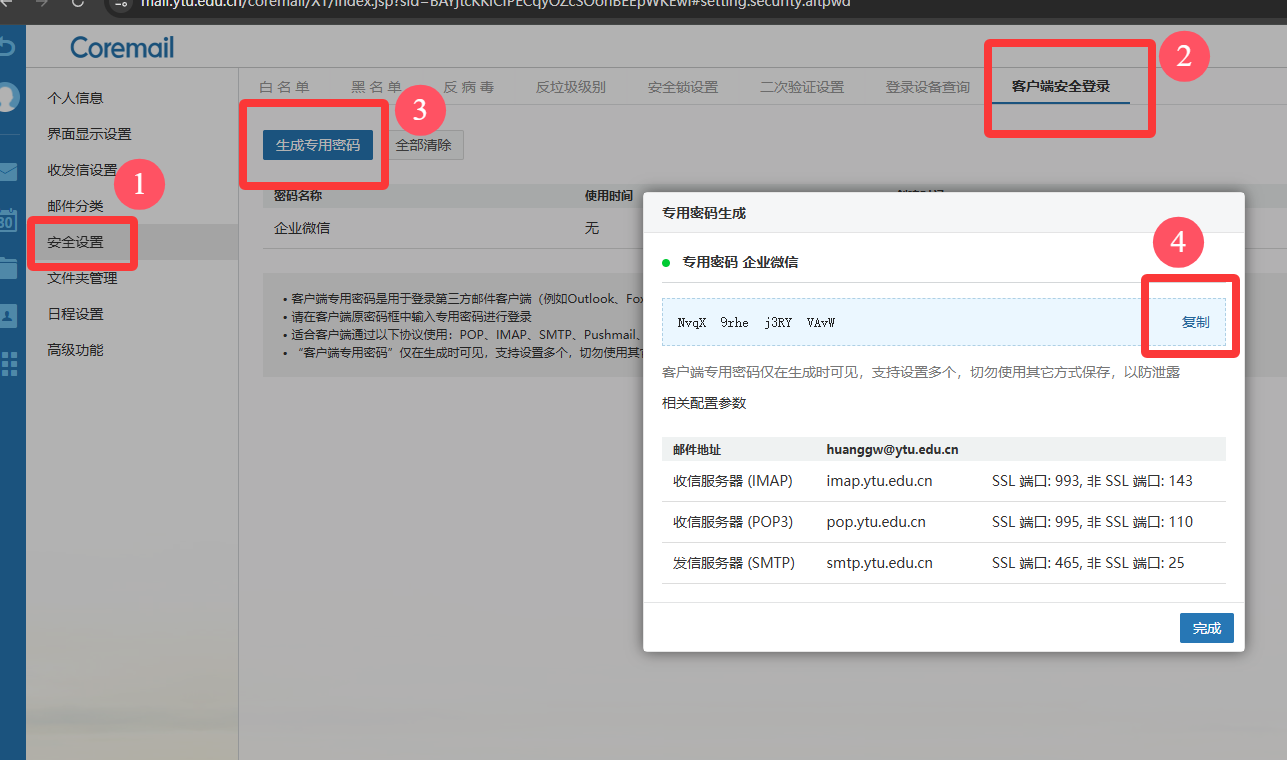Image resolution: width=1287 pixels, height=760 pixels.
Task: Click the 全部清除 button
Action: tap(424, 145)
